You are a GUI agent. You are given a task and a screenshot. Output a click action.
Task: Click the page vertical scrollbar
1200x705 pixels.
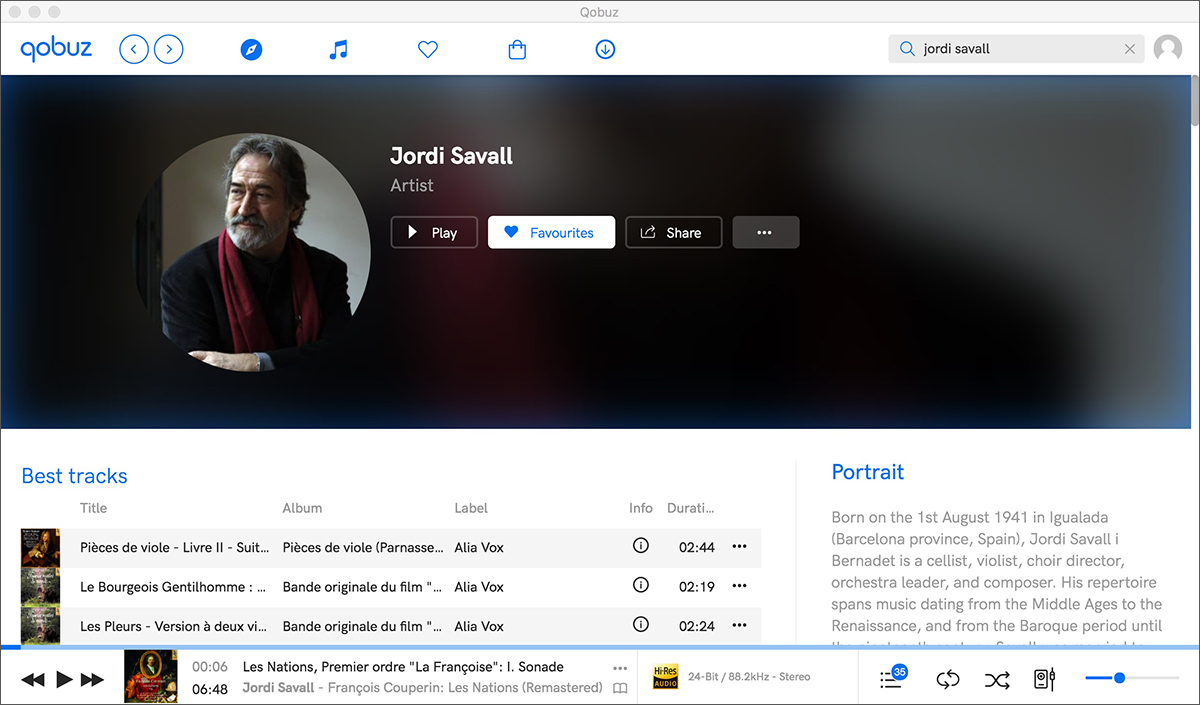coord(1194,100)
